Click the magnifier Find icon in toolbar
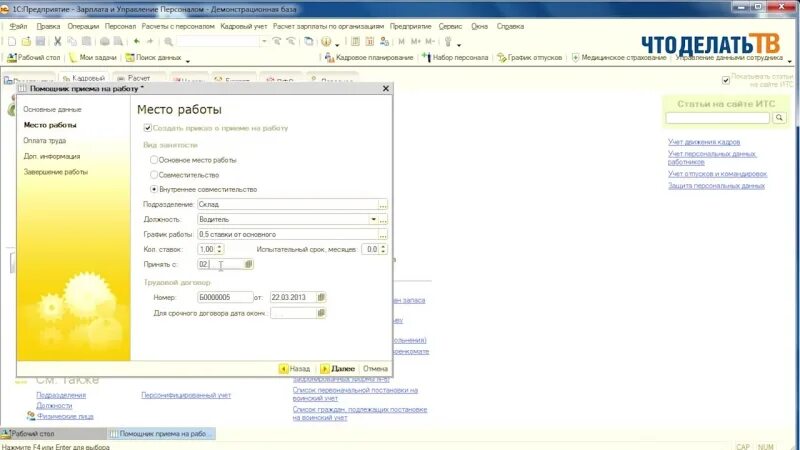This screenshot has height=450, width=800. (168, 41)
